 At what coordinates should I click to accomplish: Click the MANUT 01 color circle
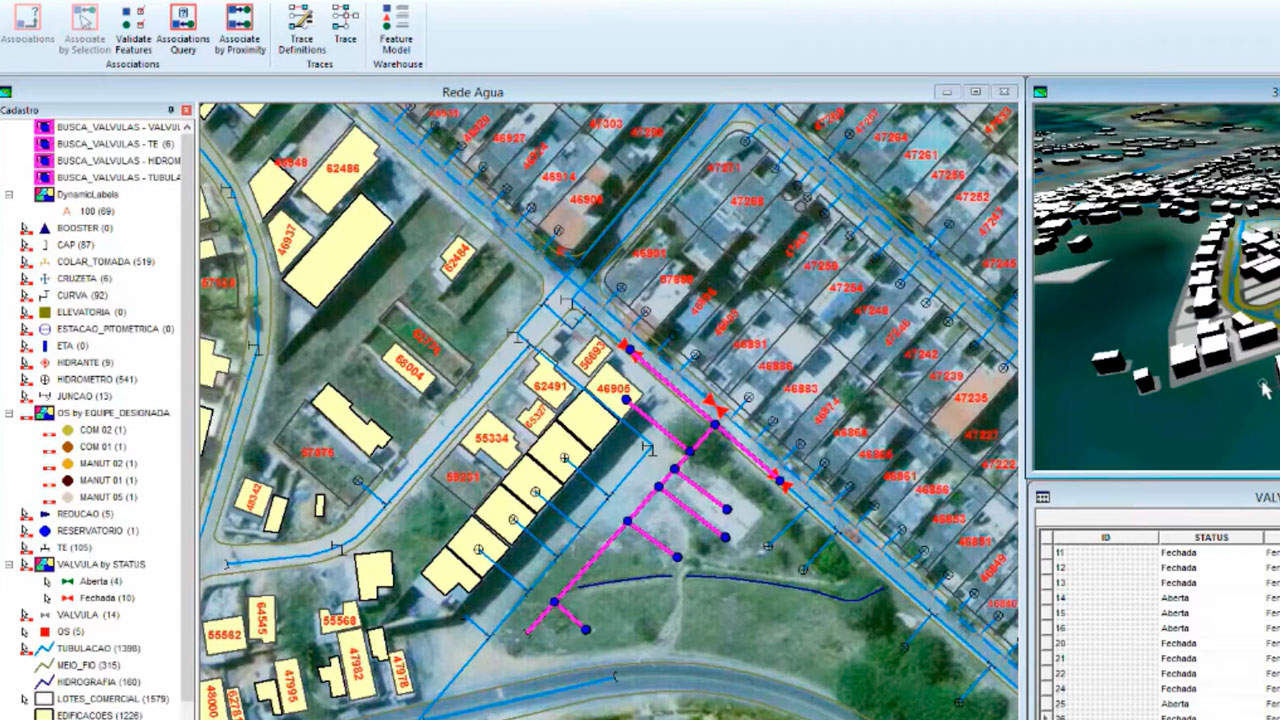(67, 480)
